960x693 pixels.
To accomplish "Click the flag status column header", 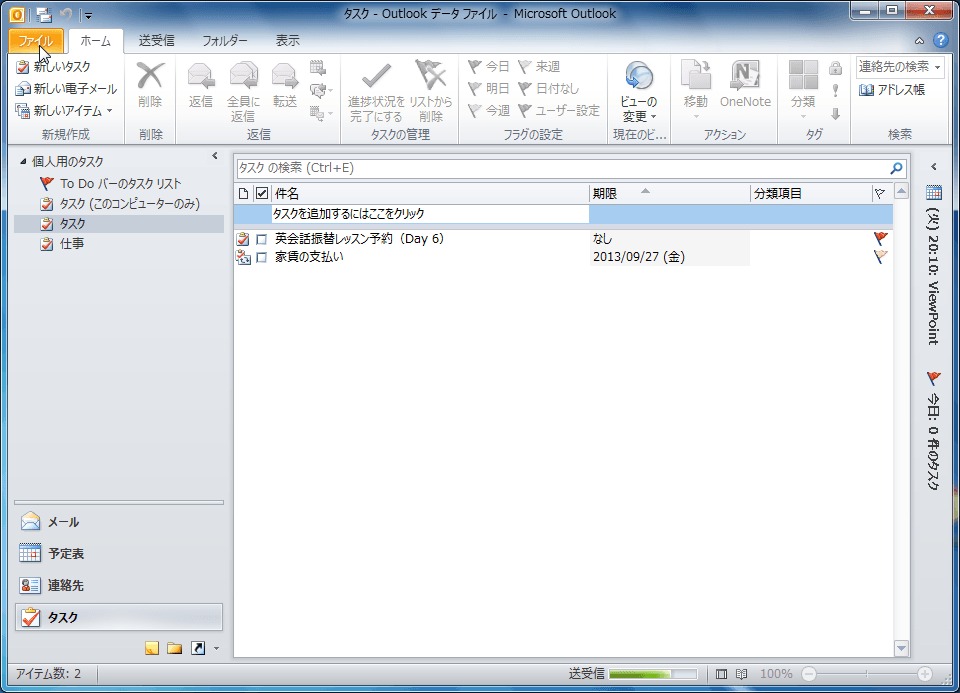I will tap(881, 193).
